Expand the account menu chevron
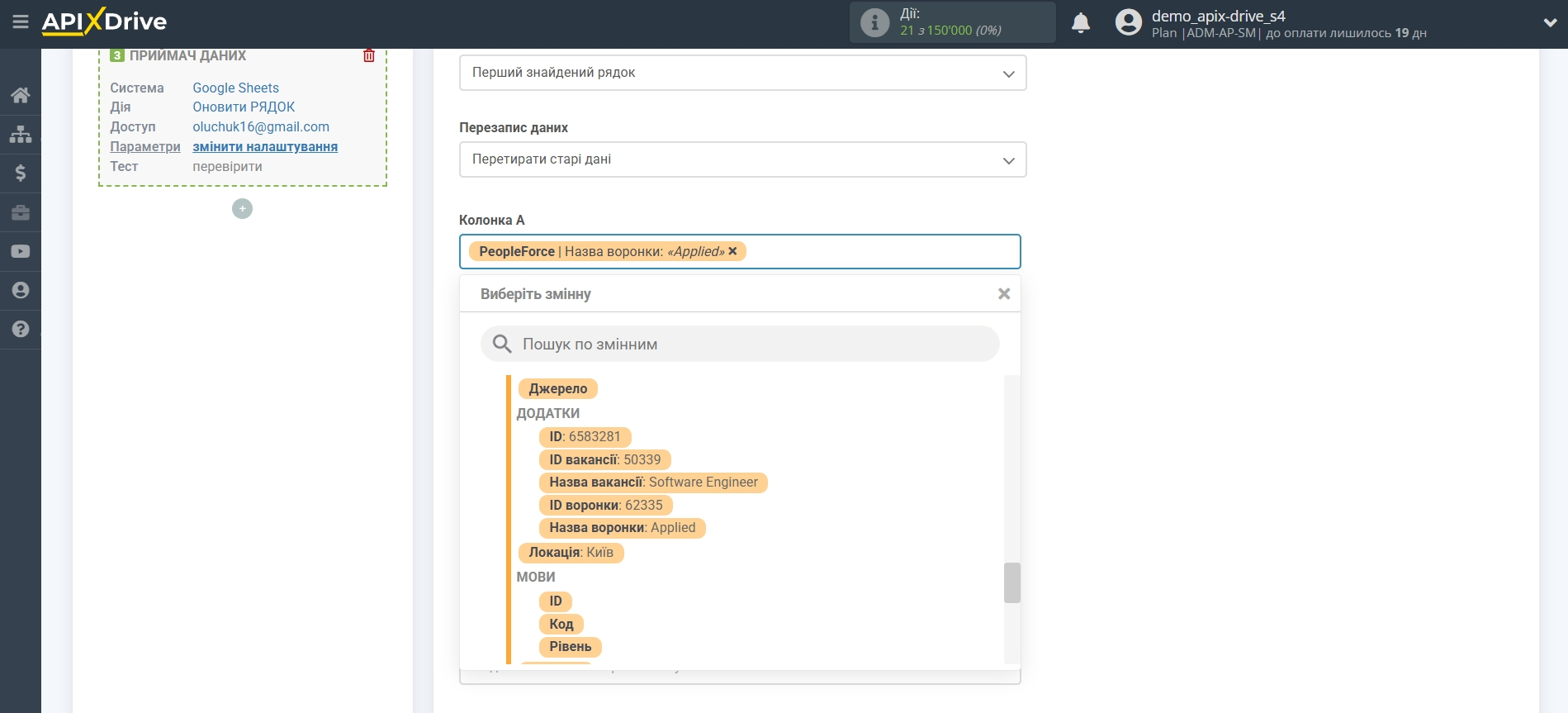1568x713 pixels. pyautogui.click(x=1550, y=23)
